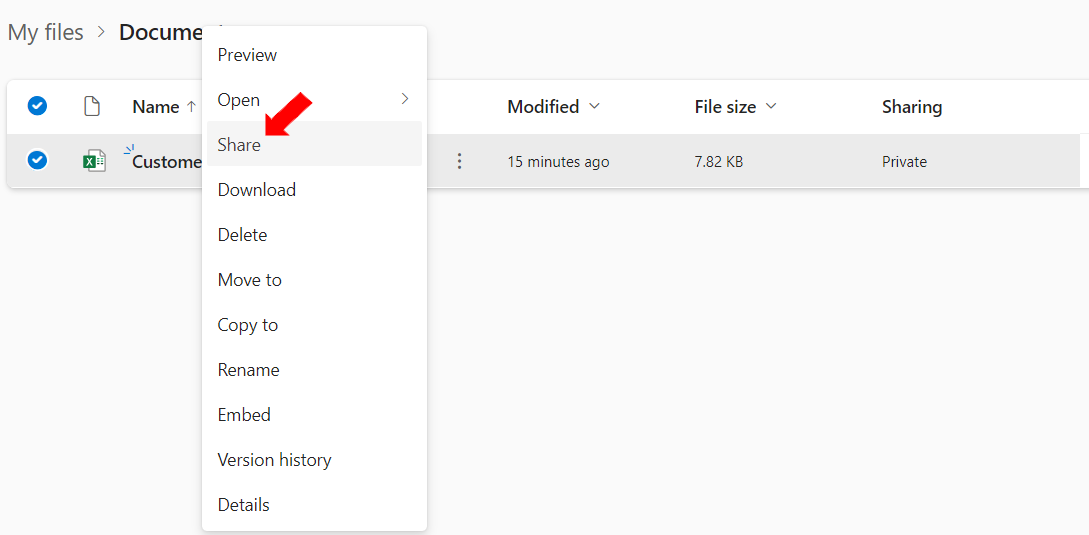Click the Private sharing status cell

point(904,162)
